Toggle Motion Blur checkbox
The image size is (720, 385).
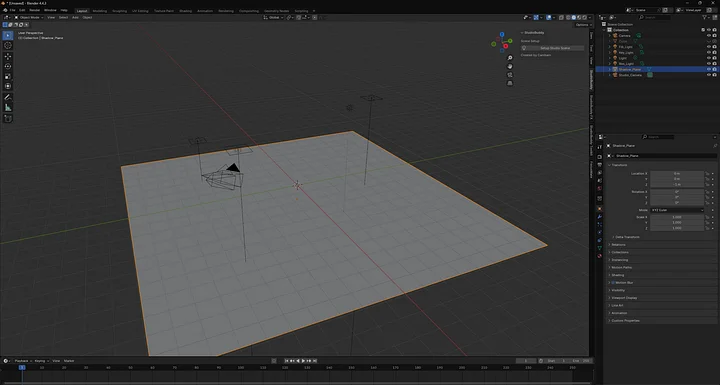[x=613, y=283]
